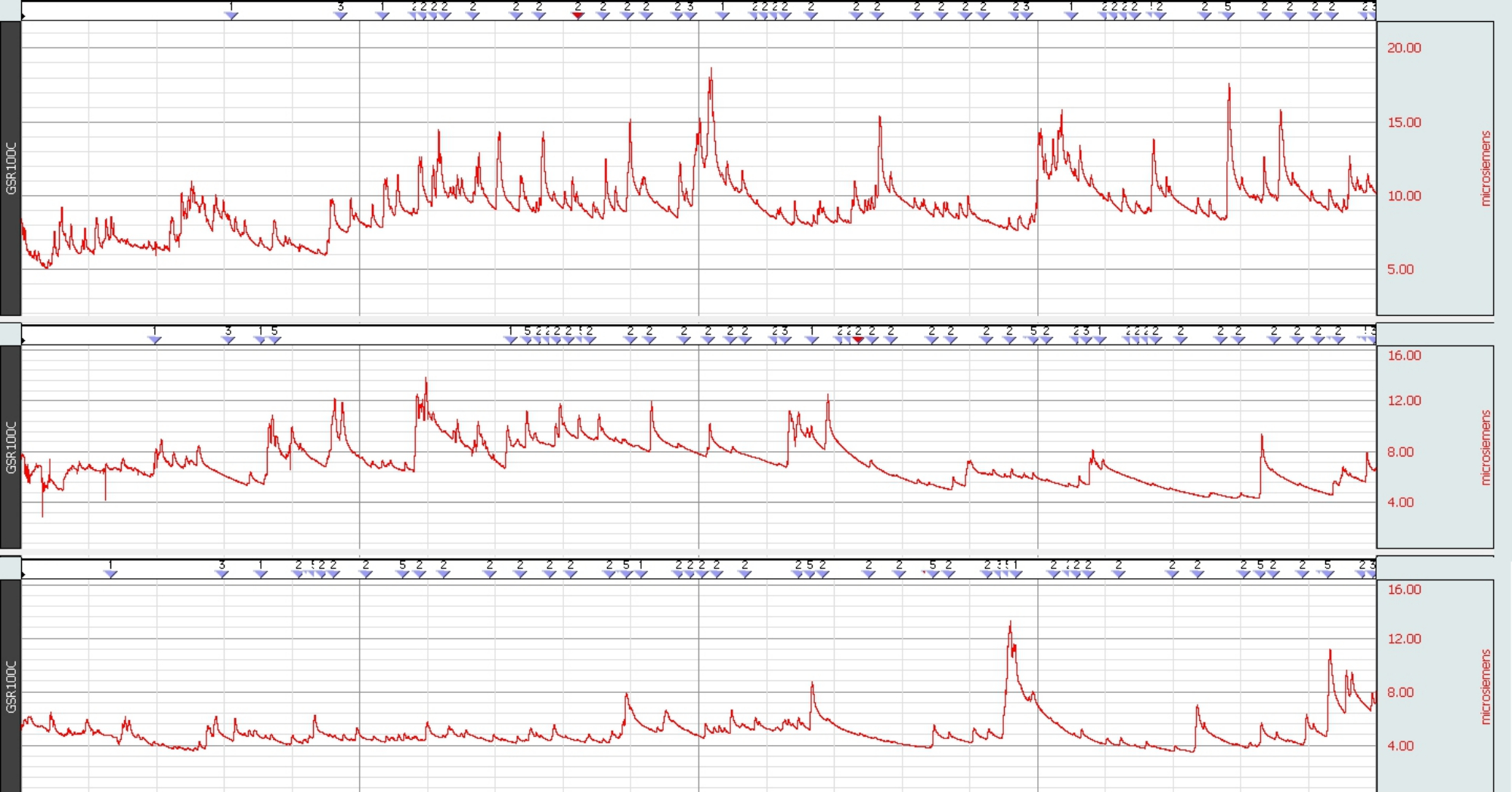
Task: Click the 15.00 value on top graph axis
Action: [1404, 122]
